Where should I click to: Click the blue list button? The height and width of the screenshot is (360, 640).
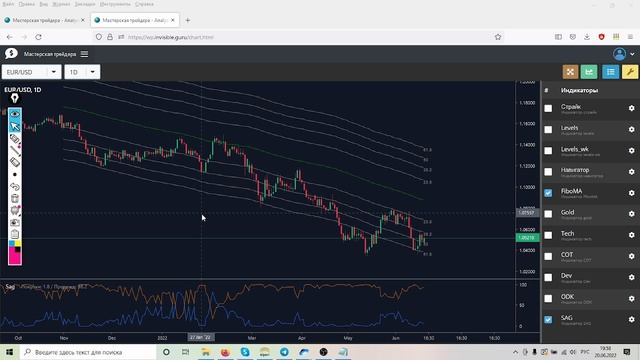(611, 72)
